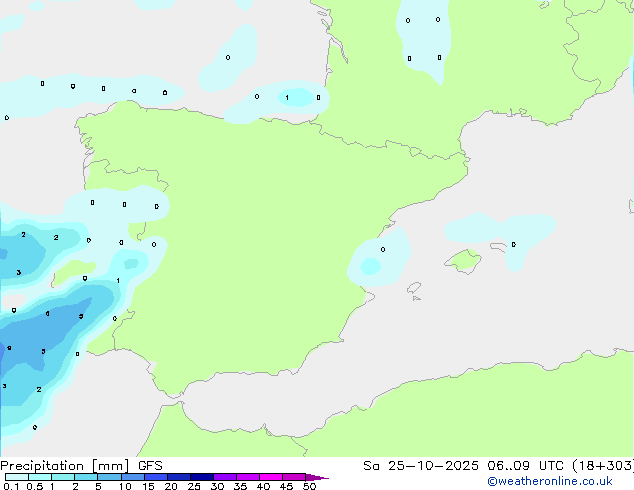Click the '25' legend label
The height and width of the screenshot is (490, 634).
(x=194, y=486)
